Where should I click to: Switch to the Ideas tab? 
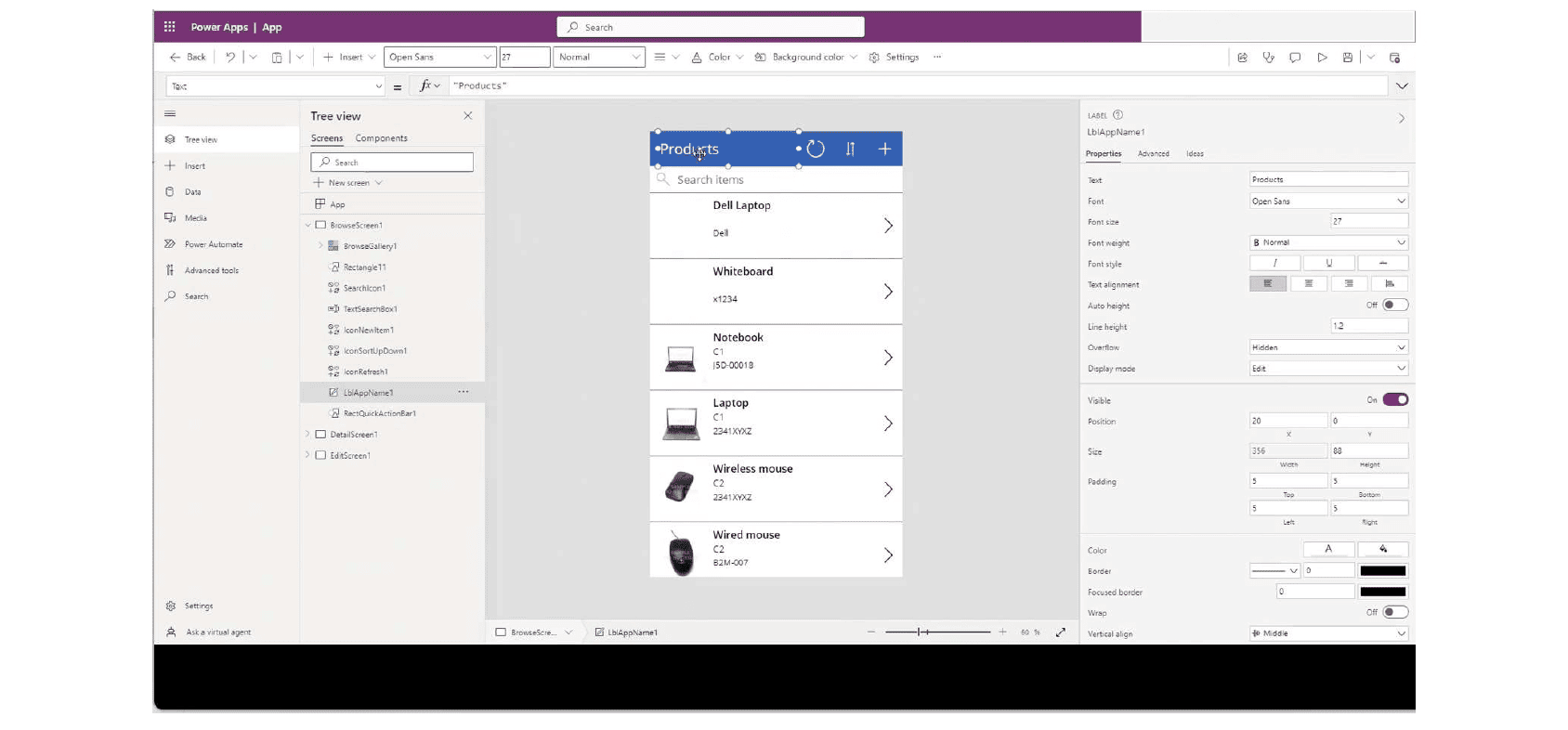pos(1195,154)
